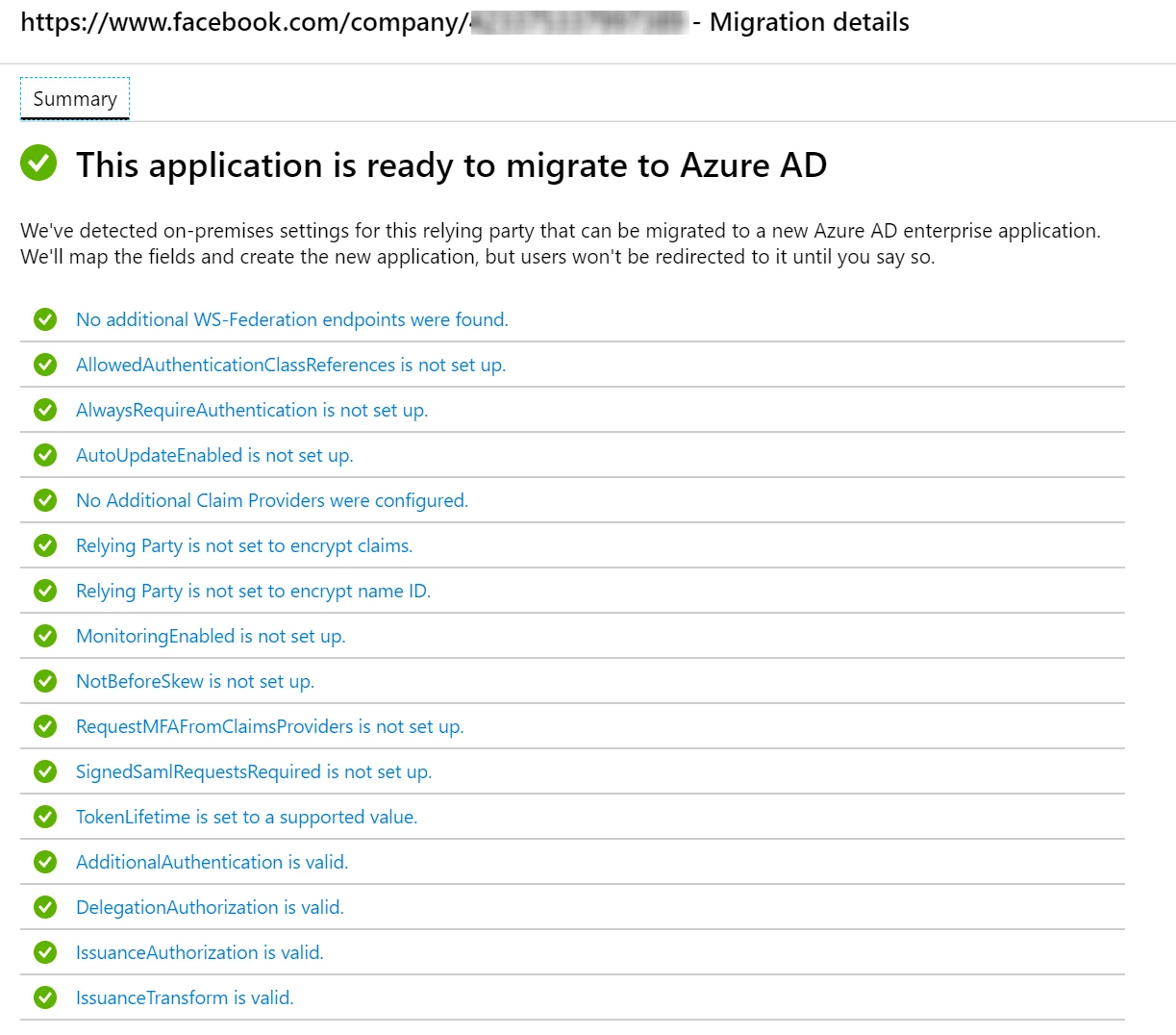Click green check icon beside DelegationAuthorization row
Image resolution: width=1176 pixels, height=1035 pixels.
click(x=45, y=907)
